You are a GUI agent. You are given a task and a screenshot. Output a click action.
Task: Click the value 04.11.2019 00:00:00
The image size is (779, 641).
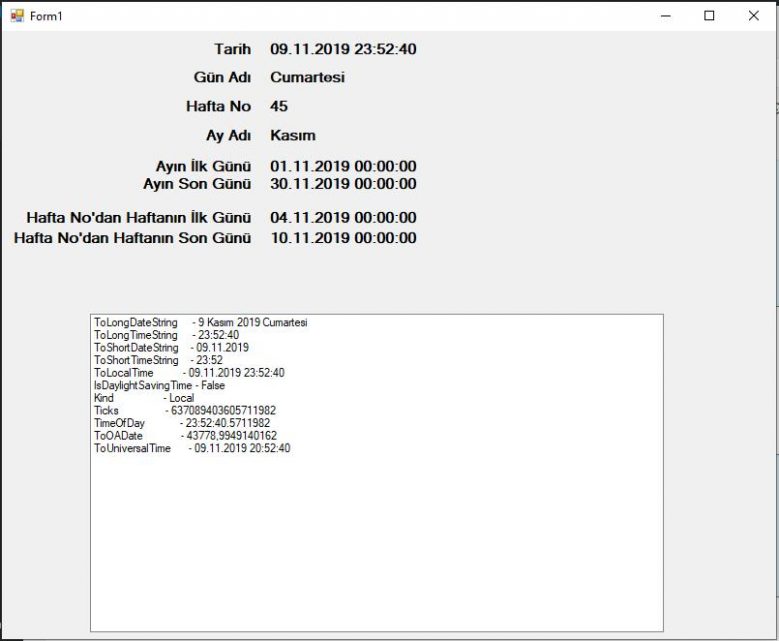click(x=343, y=218)
